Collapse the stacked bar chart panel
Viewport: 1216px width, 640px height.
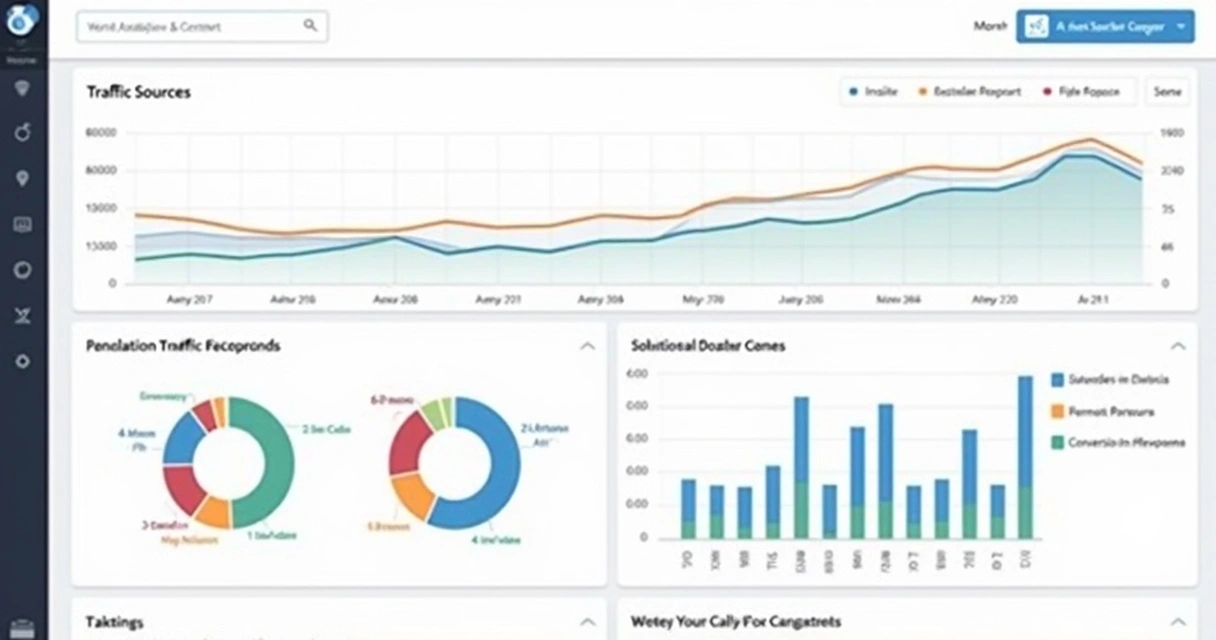coord(1178,346)
